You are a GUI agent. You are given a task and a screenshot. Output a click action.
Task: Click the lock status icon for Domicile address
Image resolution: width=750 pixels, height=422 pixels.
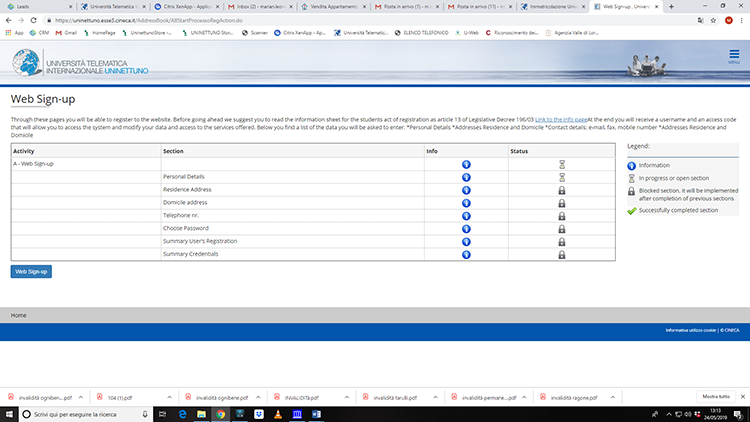point(561,203)
